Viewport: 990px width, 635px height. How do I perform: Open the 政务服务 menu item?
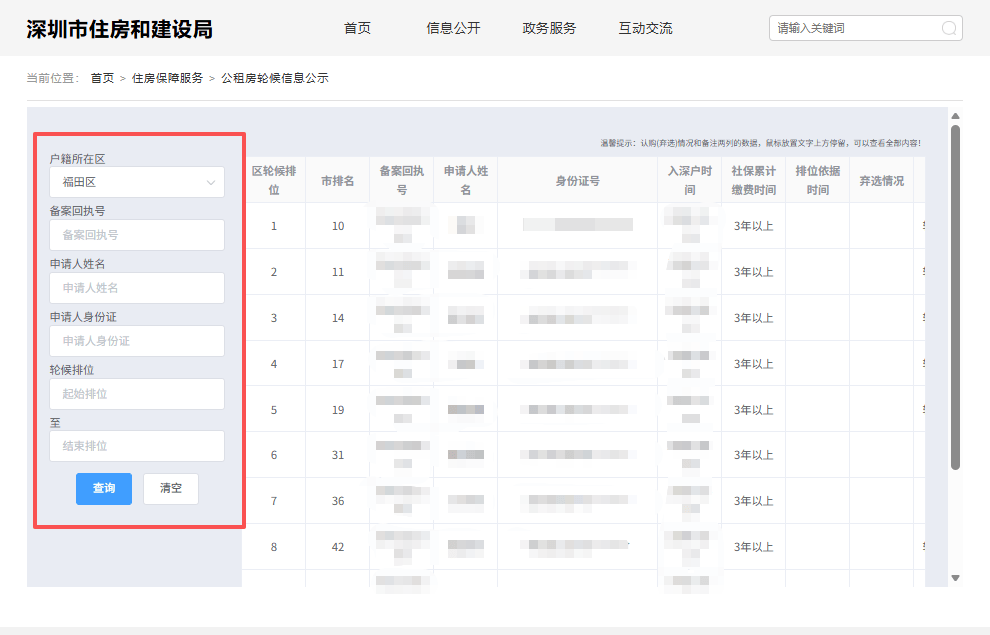[548, 28]
